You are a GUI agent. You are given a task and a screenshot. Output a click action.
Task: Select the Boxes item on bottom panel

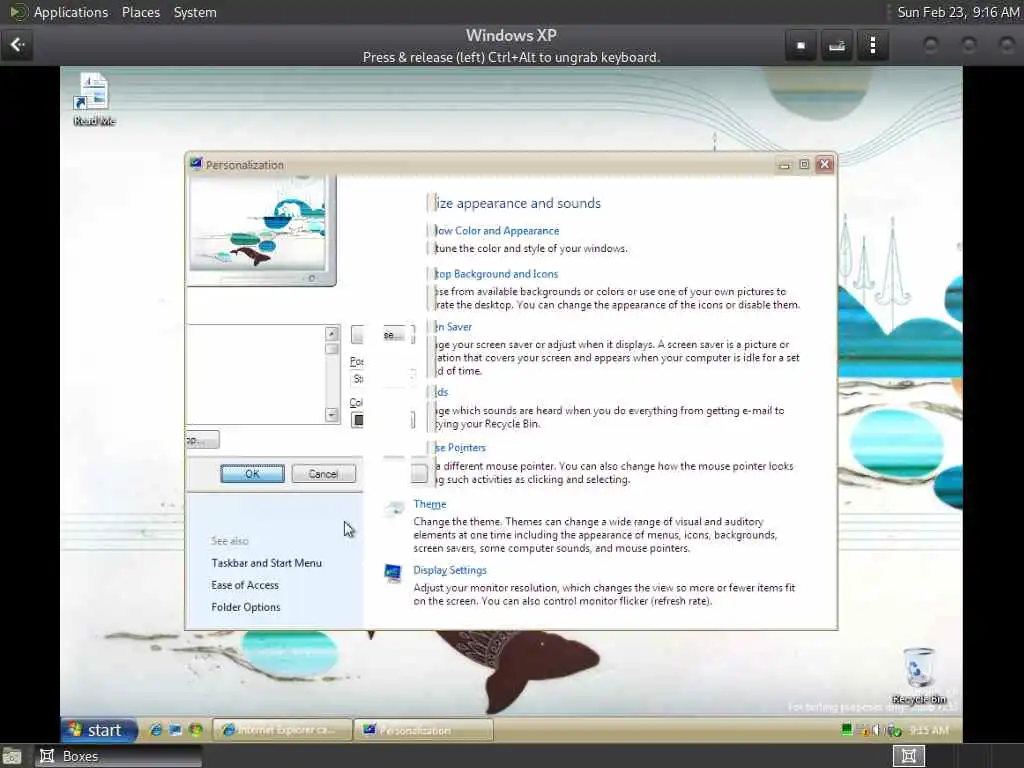coord(118,756)
